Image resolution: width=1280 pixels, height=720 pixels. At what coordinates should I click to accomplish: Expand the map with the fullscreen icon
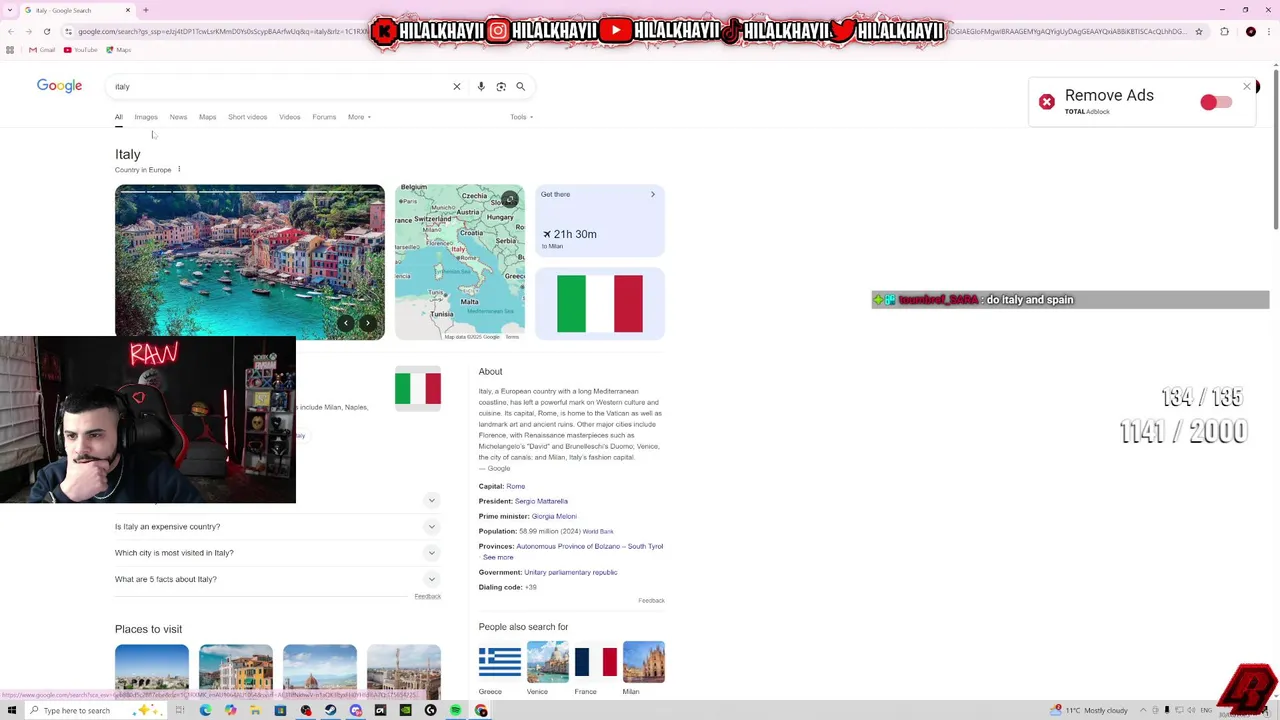(510, 199)
